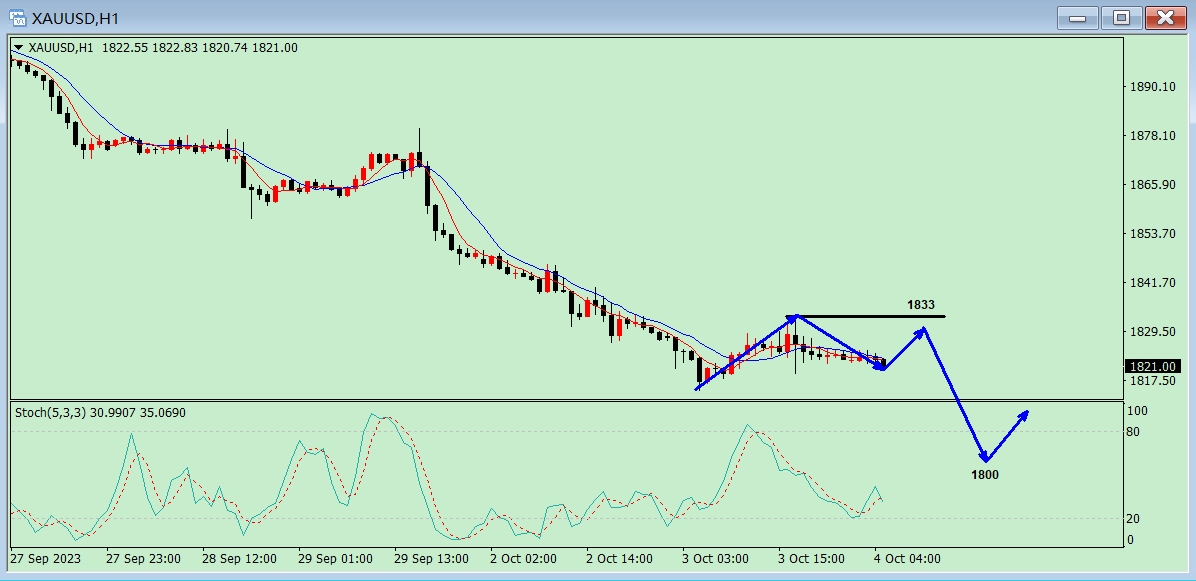Select the 1833 resistance level label
Image resolution: width=1196 pixels, height=581 pixels.
pos(921,305)
